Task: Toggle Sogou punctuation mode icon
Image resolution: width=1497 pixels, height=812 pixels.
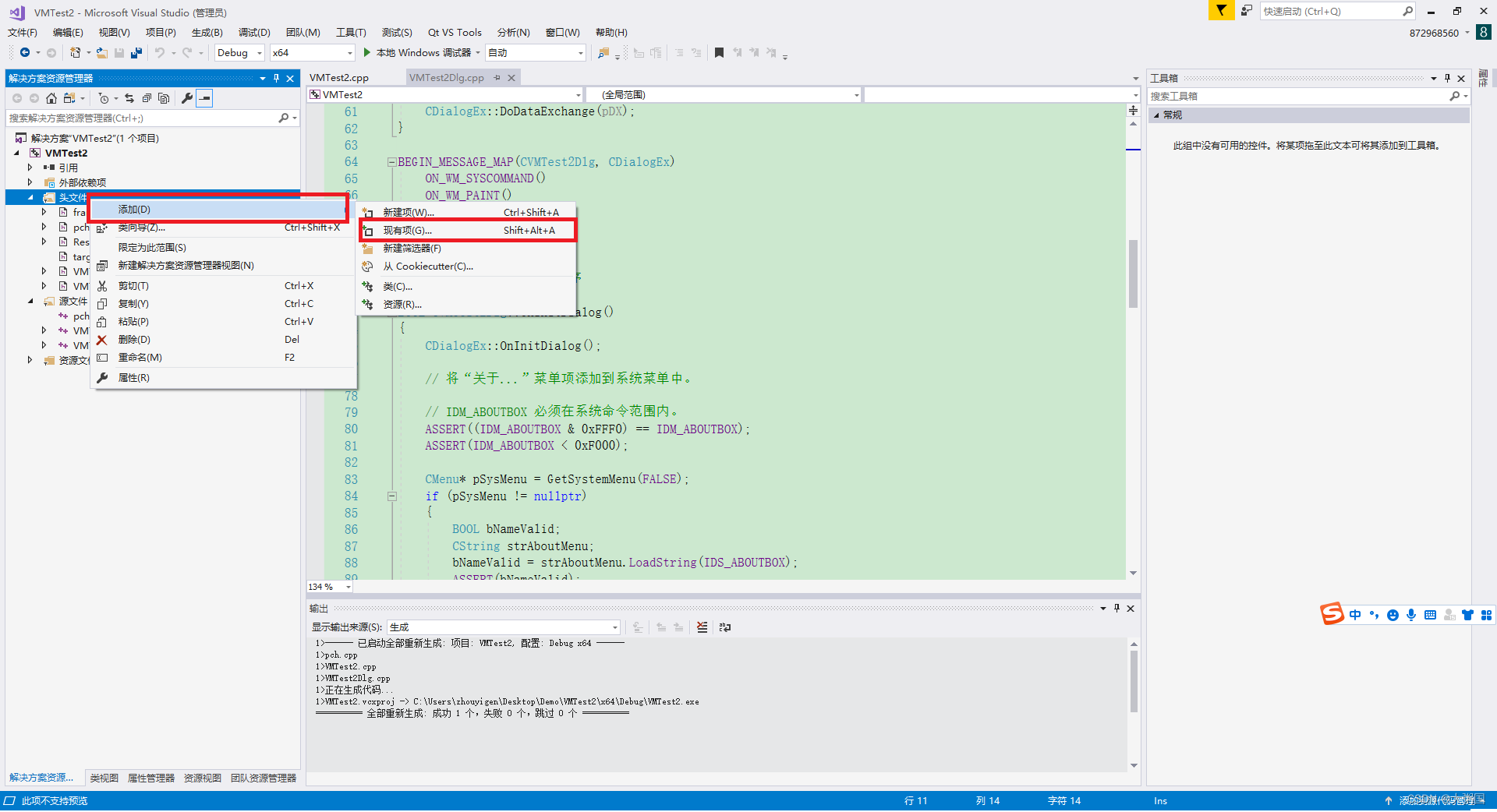Action: click(1374, 615)
